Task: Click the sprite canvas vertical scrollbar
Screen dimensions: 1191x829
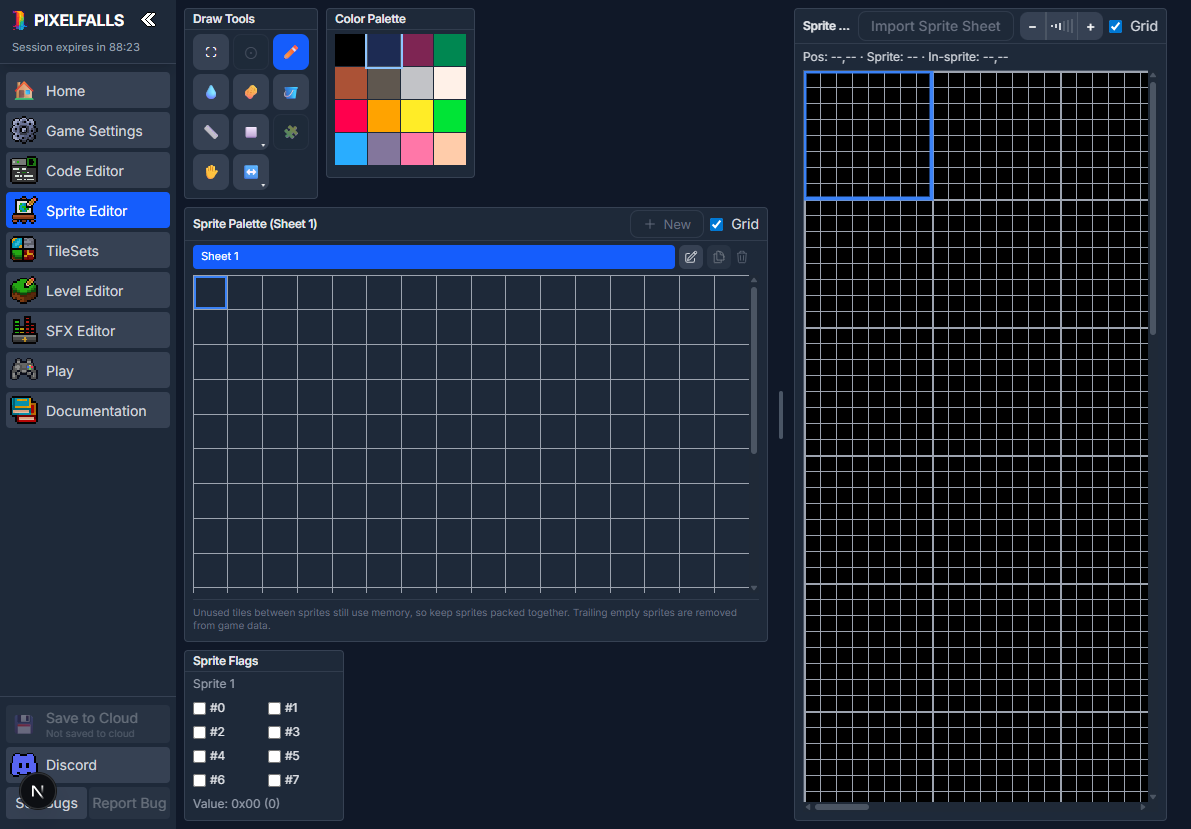Action: point(1153,209)
